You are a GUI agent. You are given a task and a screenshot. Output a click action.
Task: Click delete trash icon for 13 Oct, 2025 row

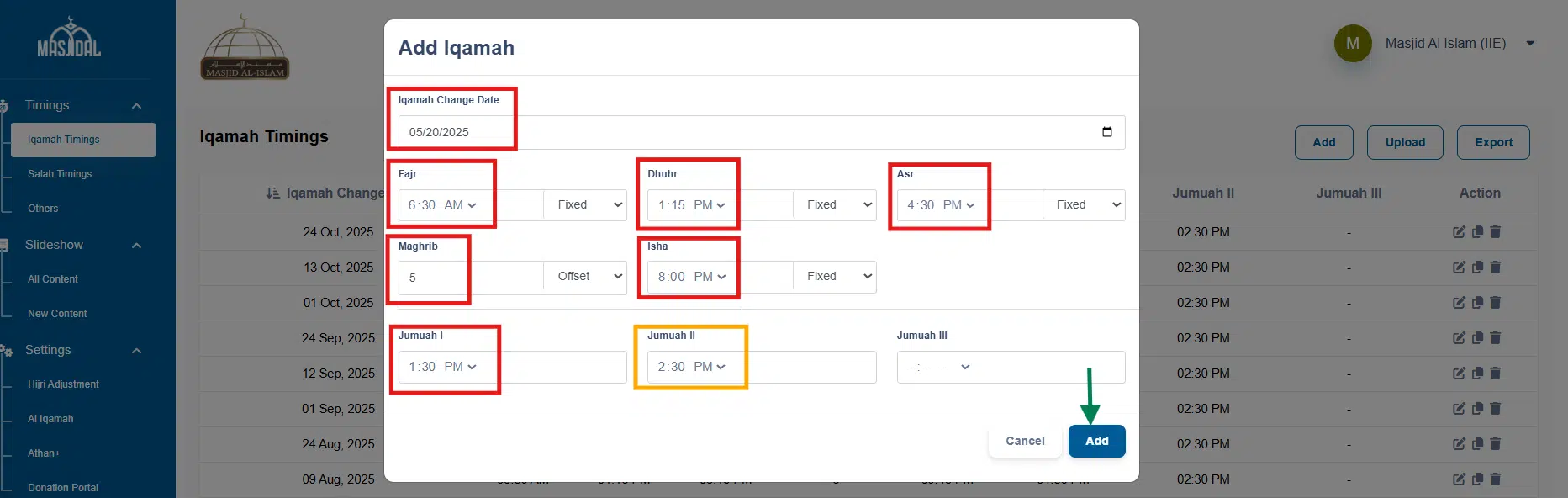click(1495, 268)
